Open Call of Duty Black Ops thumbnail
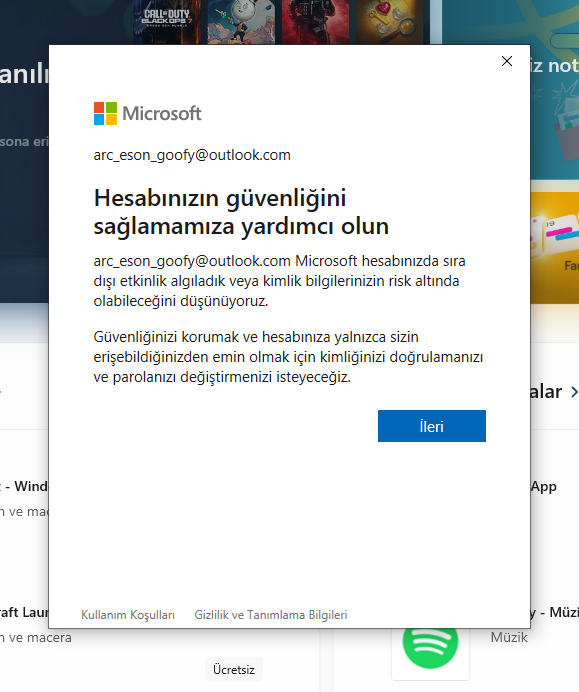The image size is (579, 692). pos(167,22)
